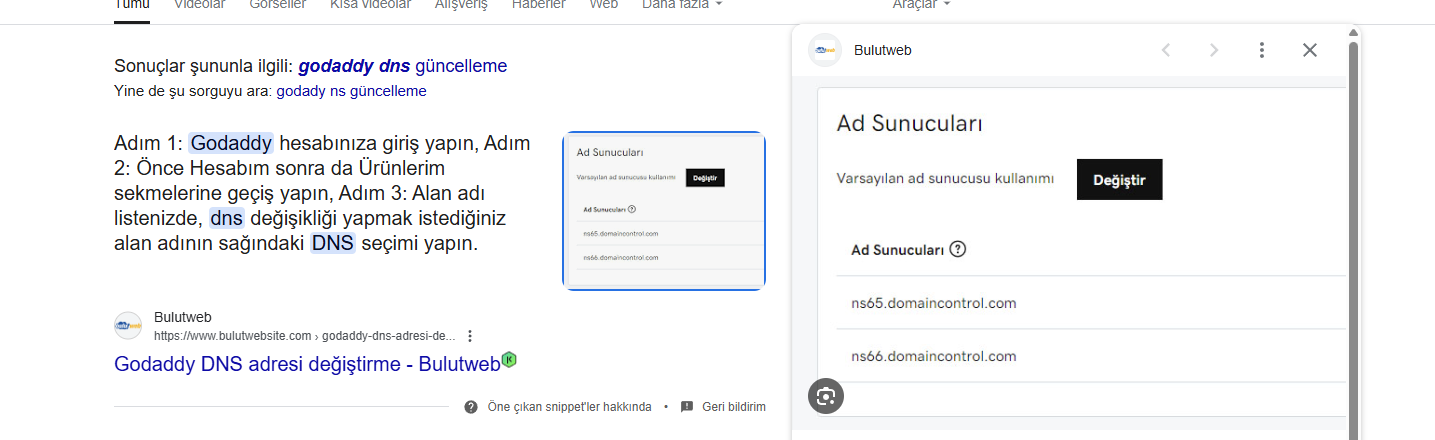
Task: Click the feedback flag icon
Action: point(687,407)
